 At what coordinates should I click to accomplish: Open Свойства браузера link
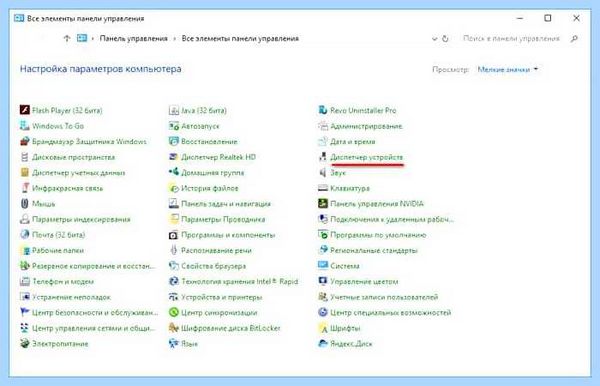point(214,266)
